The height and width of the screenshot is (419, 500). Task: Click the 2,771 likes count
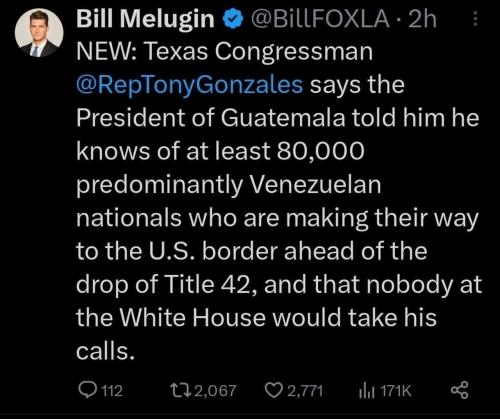tap(305, 391)
